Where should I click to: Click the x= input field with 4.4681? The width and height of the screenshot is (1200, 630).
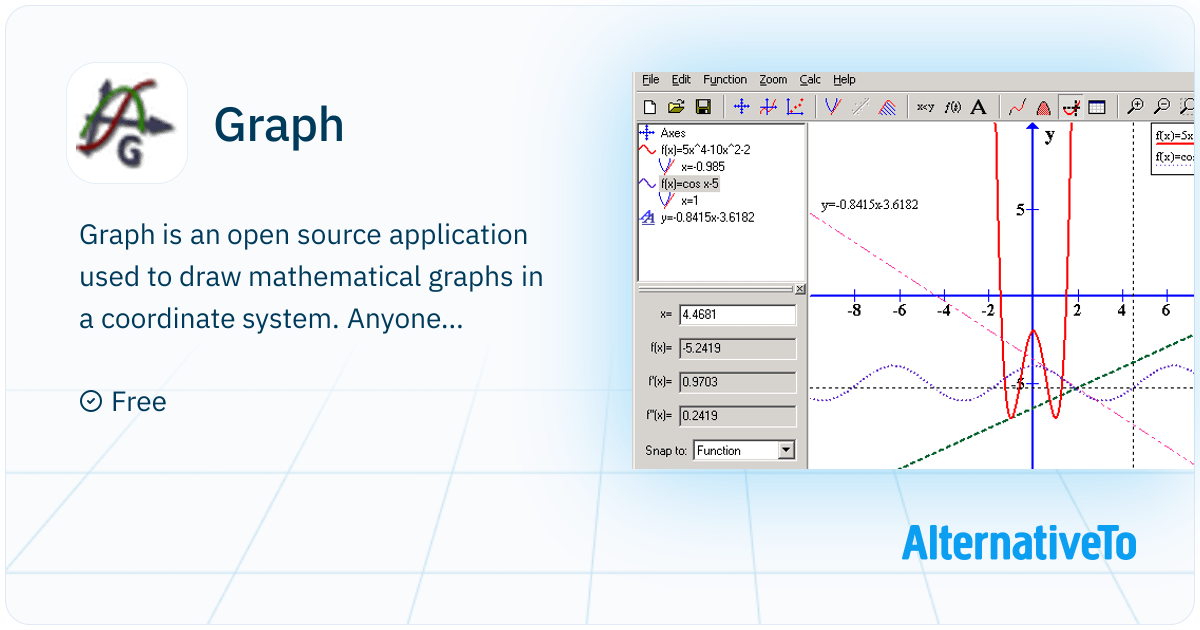(737, 315)
